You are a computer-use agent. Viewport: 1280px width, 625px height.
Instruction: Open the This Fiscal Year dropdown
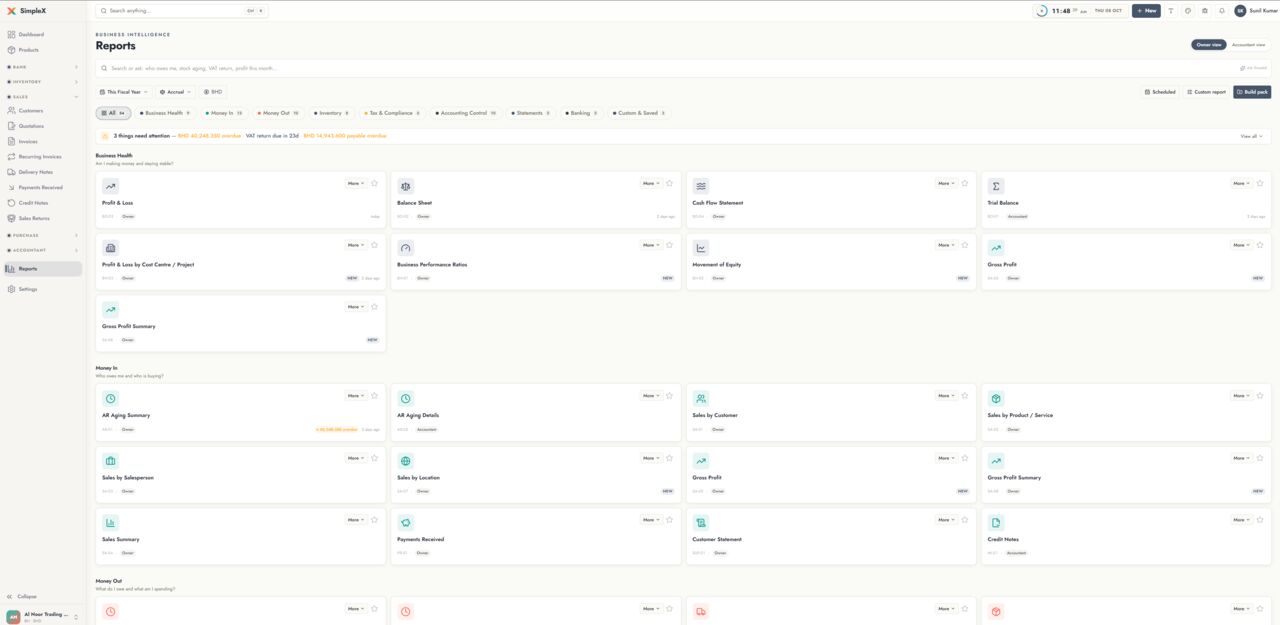click(x=125, y=92)
